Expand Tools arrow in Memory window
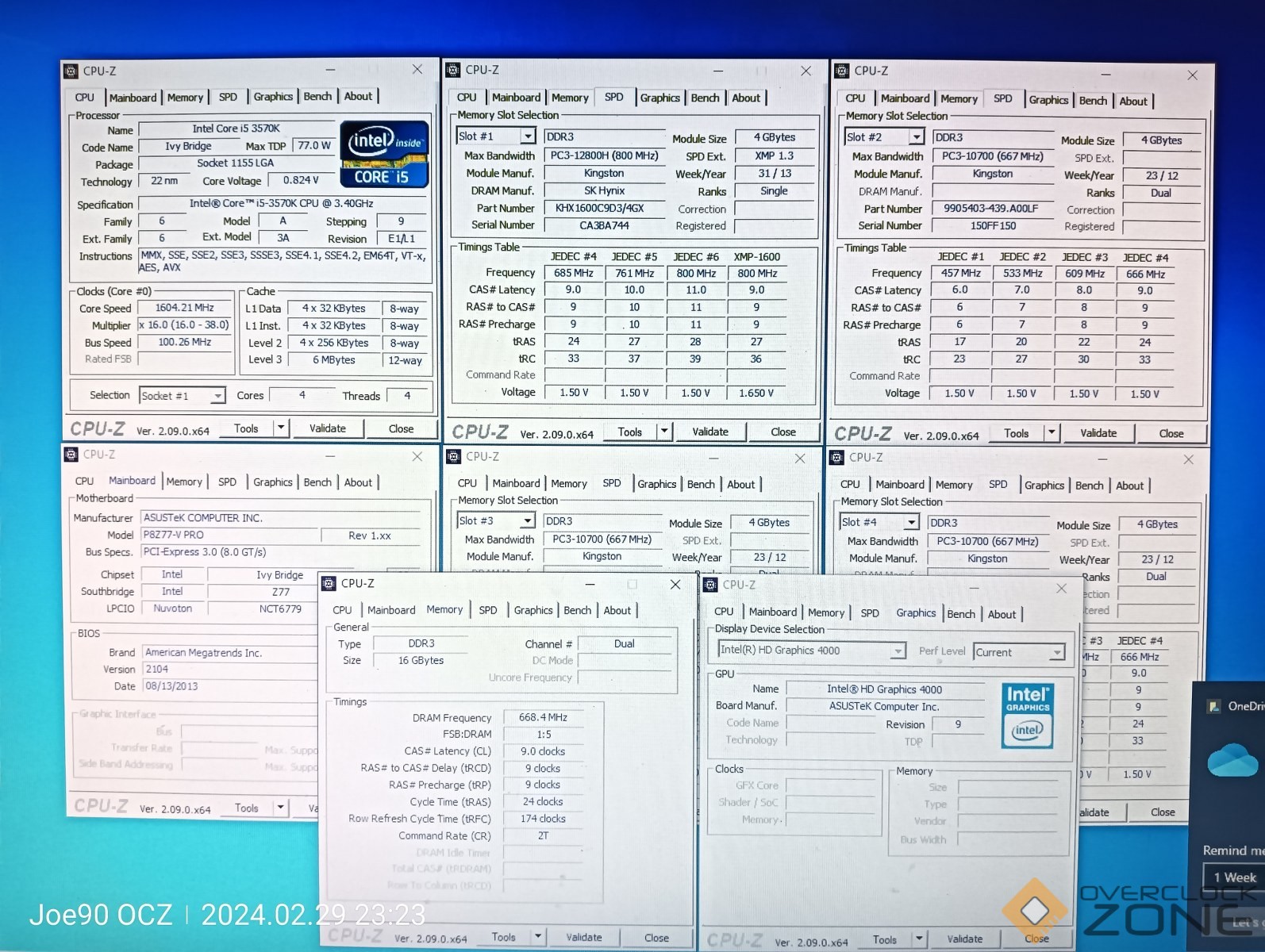The width and height of the screenshot is (1265, 952). (538, 937)
